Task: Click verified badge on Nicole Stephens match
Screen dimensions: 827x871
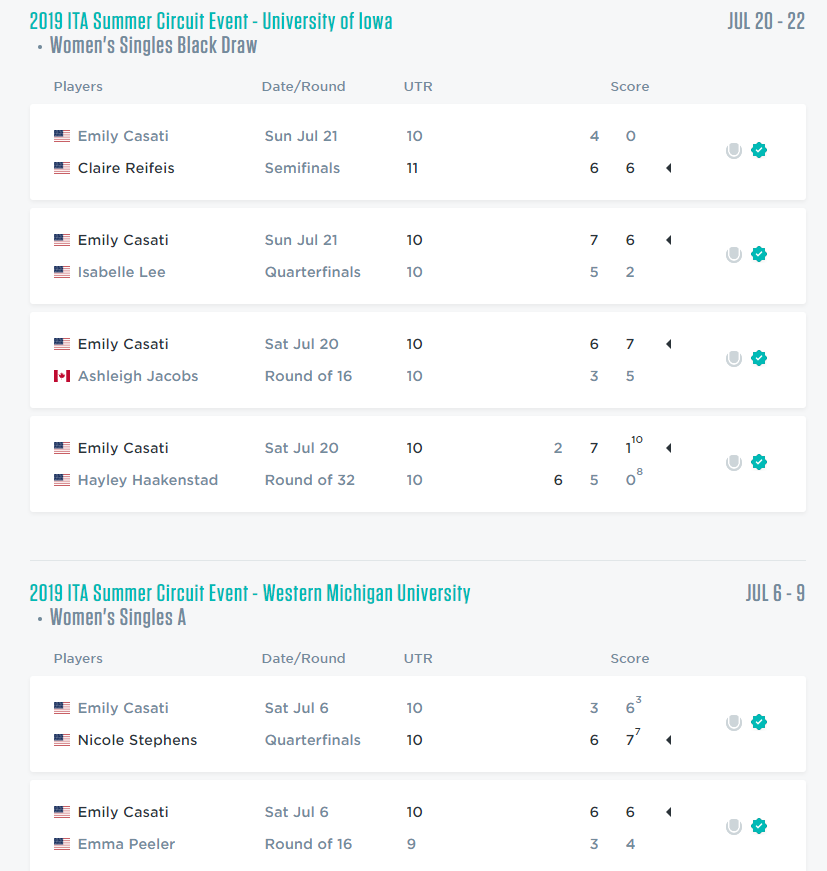Action: point(759,723)
